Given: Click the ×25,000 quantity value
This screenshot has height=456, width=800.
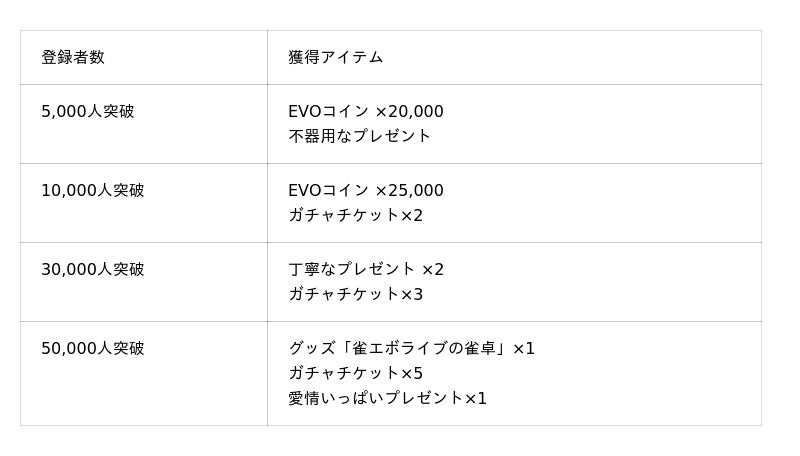Looking at the screenshot, I should coord(409,191).
